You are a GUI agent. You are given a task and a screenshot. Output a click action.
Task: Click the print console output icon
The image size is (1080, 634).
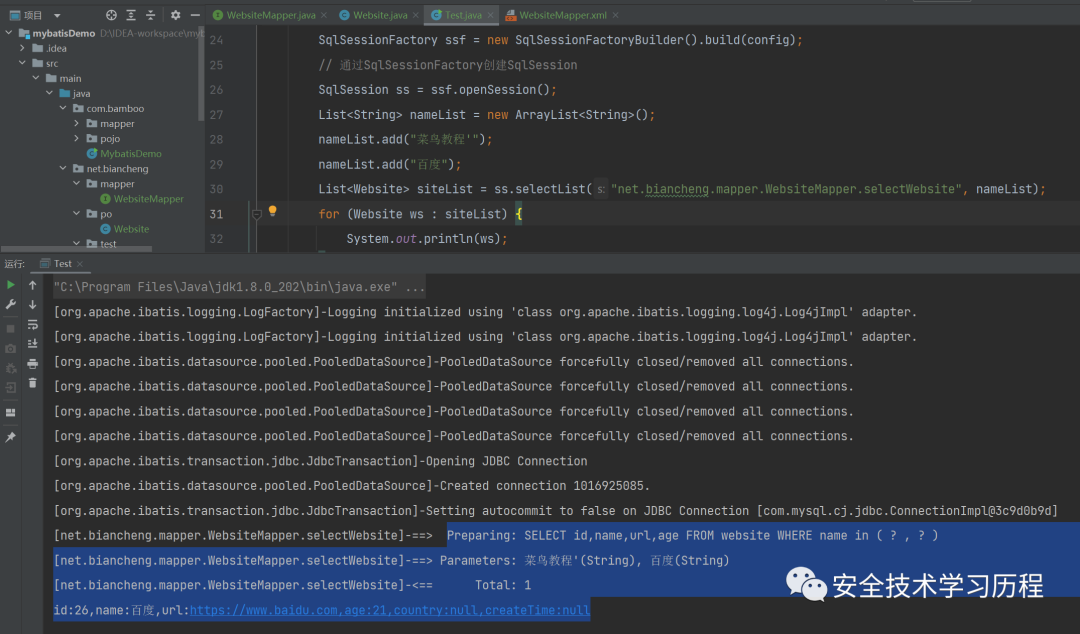tap(32, 363)
